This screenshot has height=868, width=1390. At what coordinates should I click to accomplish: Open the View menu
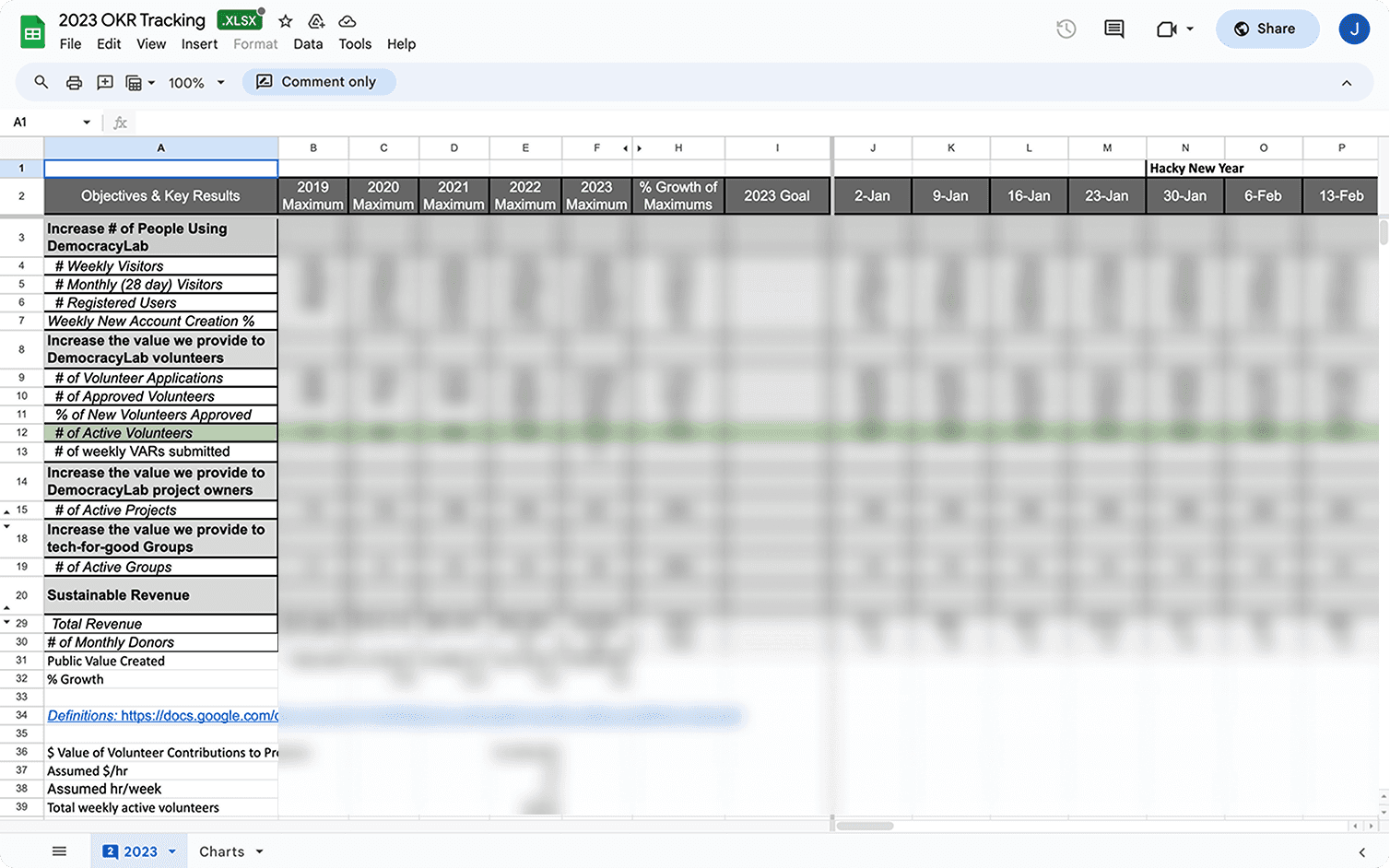151,44
